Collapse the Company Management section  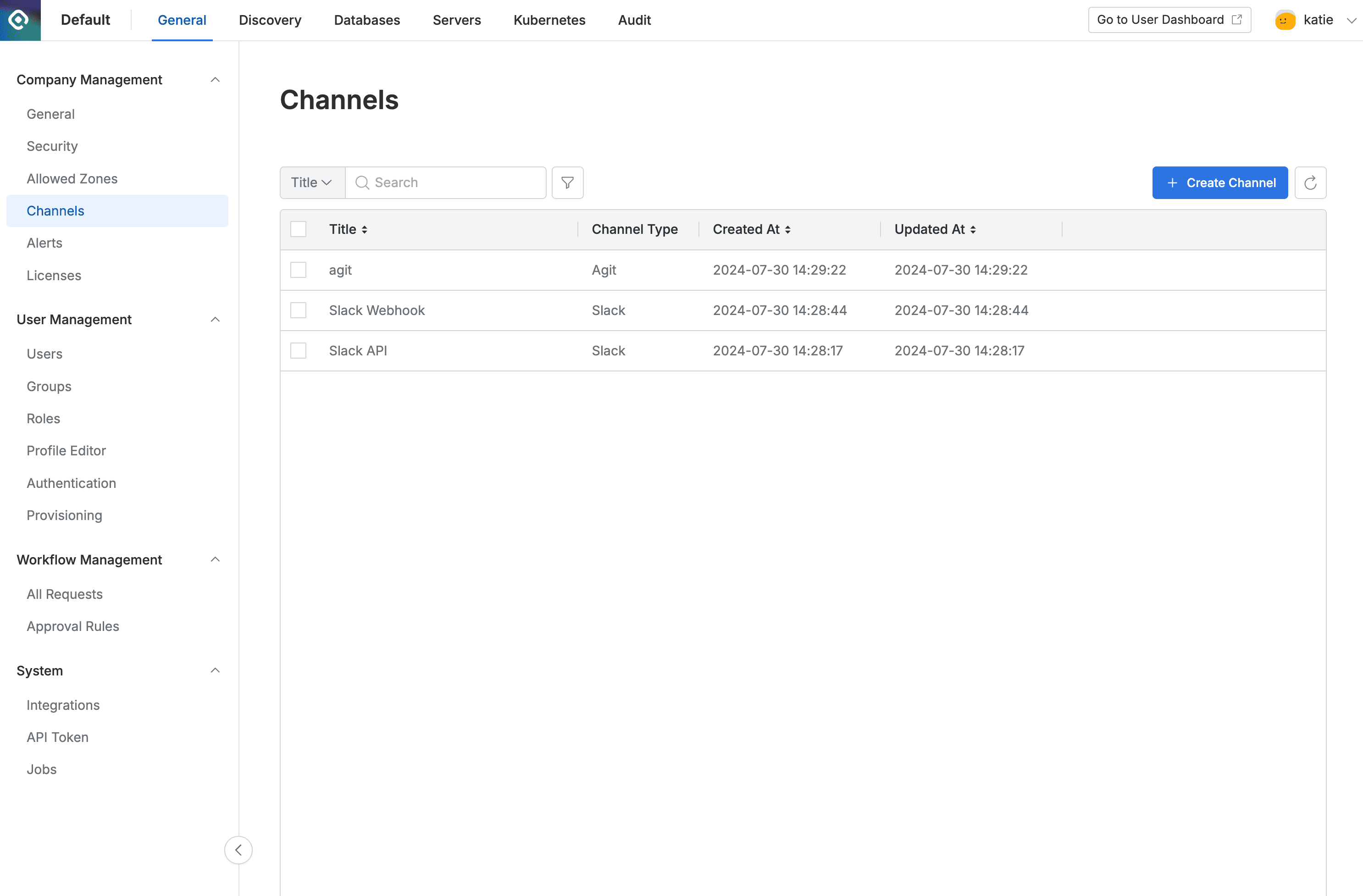click(215, 80)
